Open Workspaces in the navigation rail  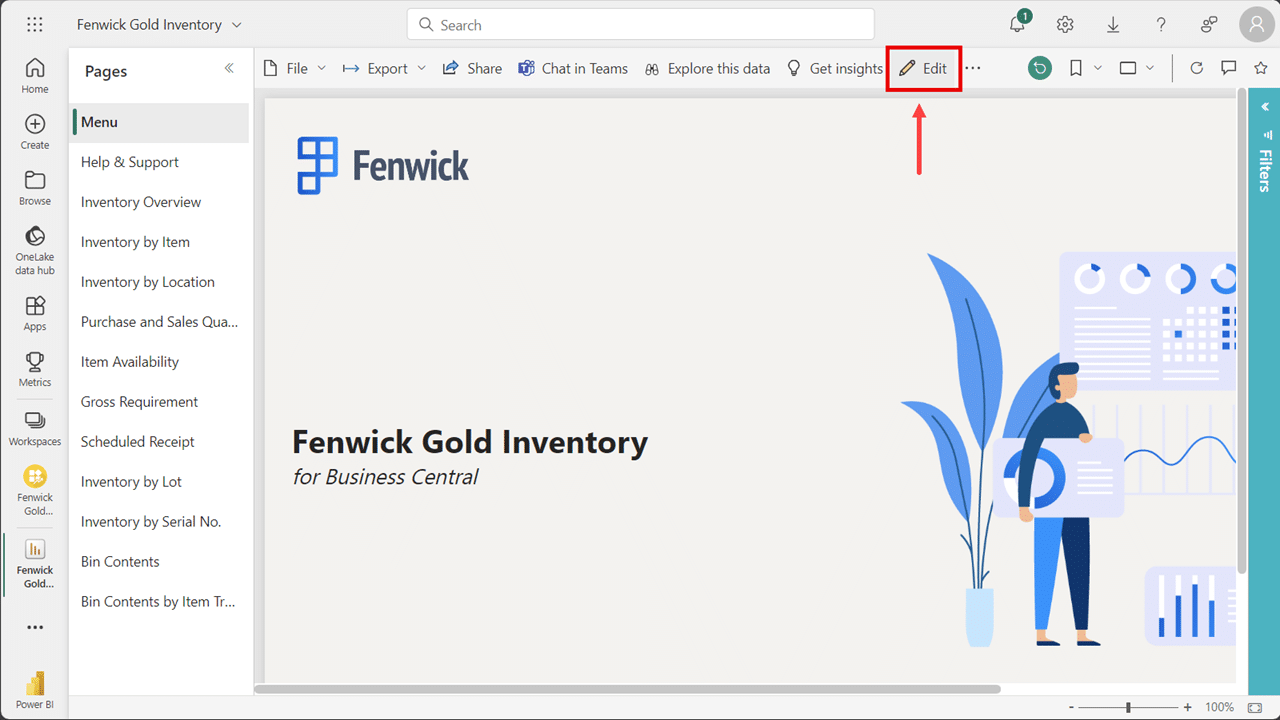pos(35,429)
